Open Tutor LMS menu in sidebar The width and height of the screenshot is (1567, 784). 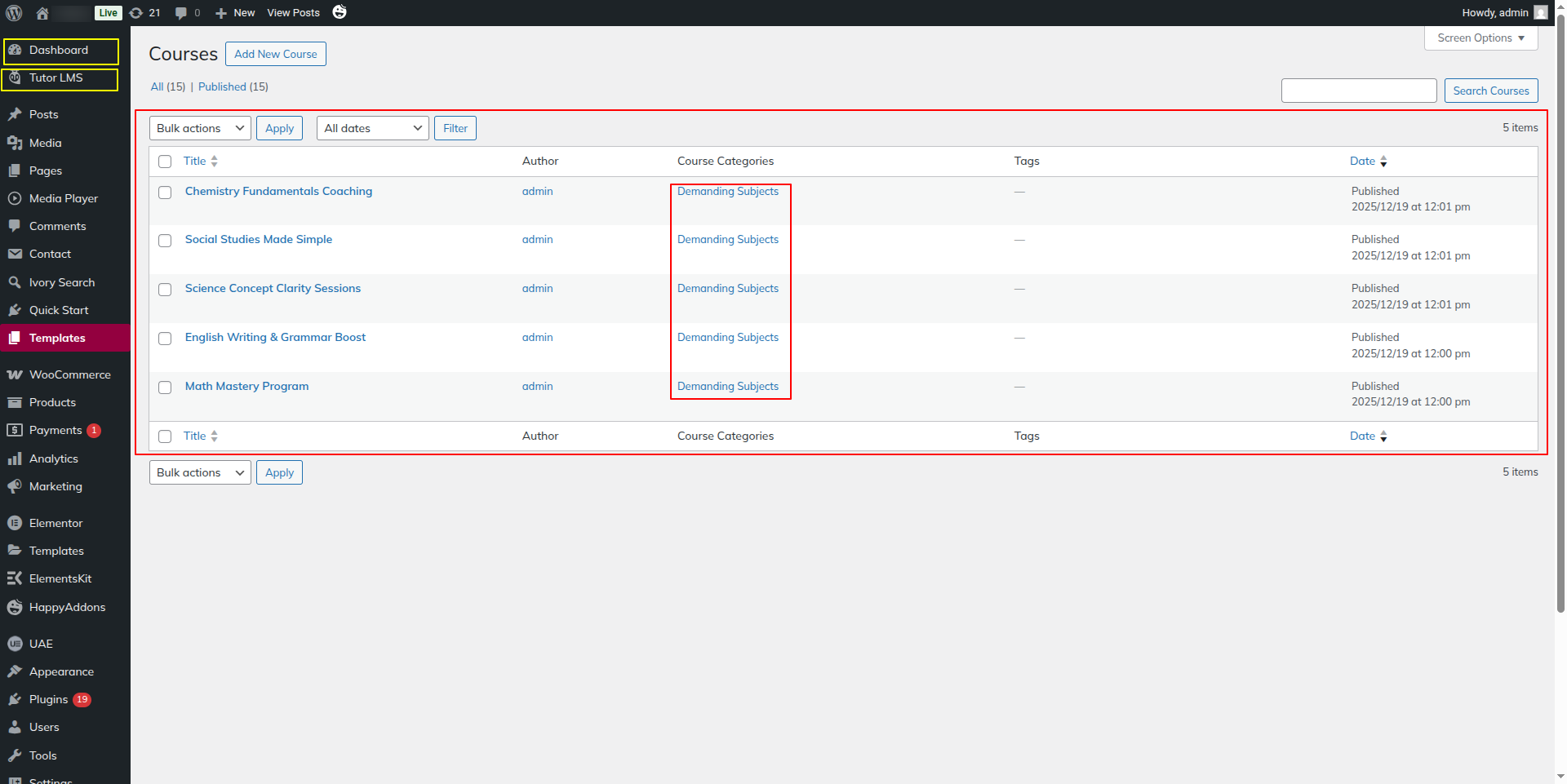pos(55,78)
